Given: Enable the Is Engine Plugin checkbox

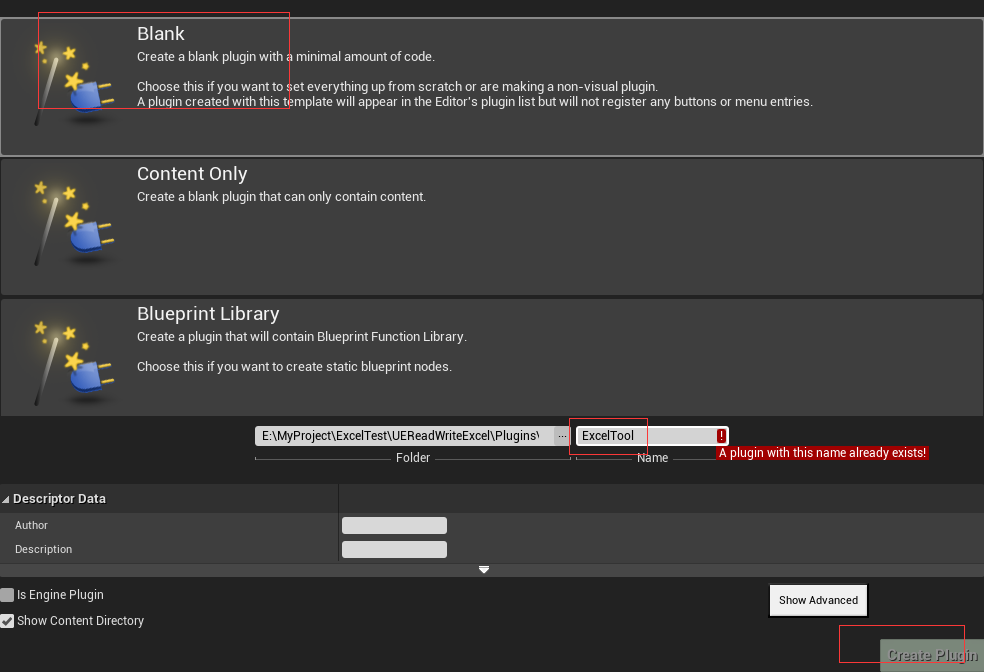Looking at the screenshot, I should click(7, 594).
